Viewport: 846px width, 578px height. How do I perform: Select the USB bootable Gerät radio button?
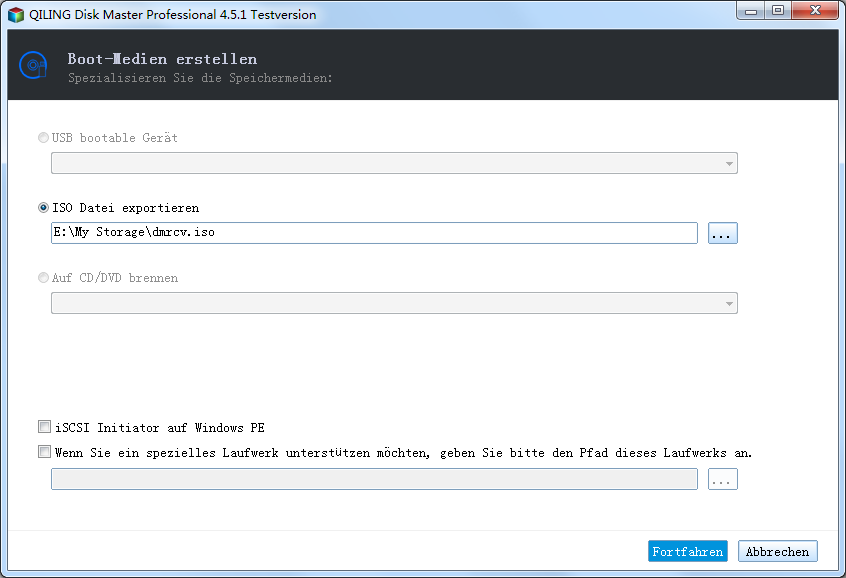[43, 138]
